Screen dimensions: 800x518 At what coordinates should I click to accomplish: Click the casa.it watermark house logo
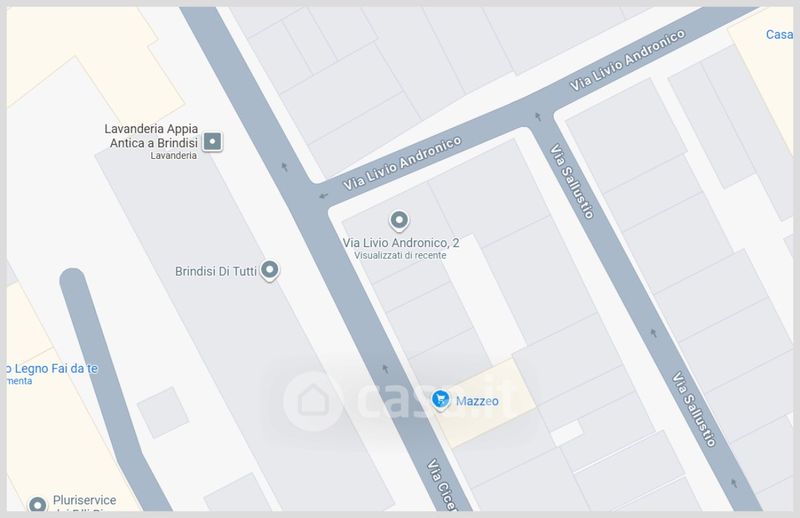click(x=313, y=401)
